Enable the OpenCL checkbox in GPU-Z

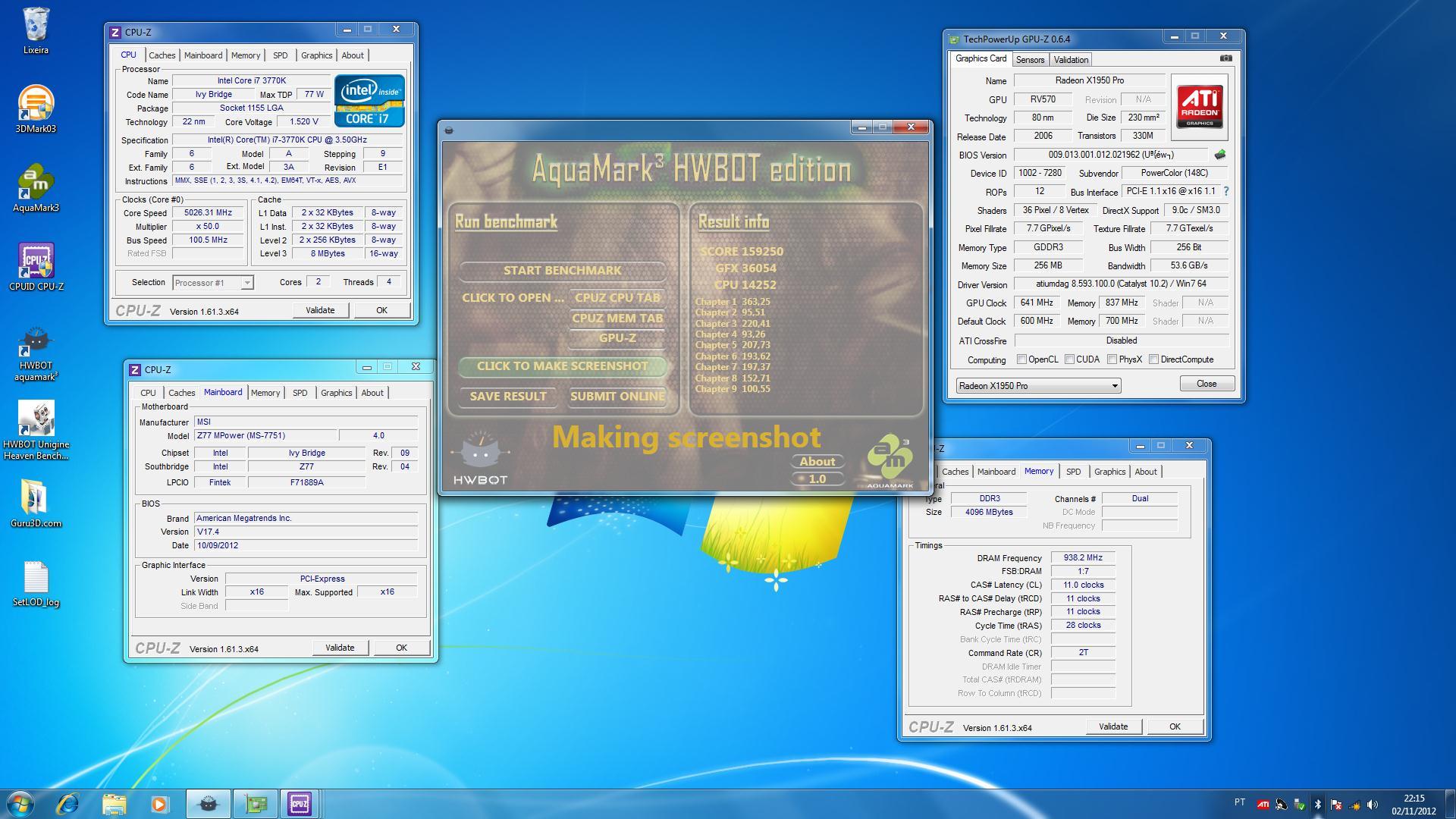(x=1021, y=359)
